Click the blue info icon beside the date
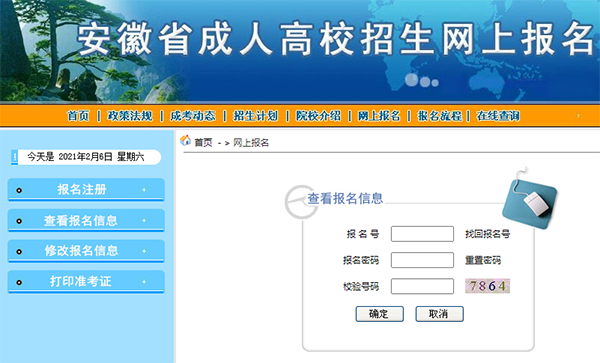 click(x=15, y=157)
